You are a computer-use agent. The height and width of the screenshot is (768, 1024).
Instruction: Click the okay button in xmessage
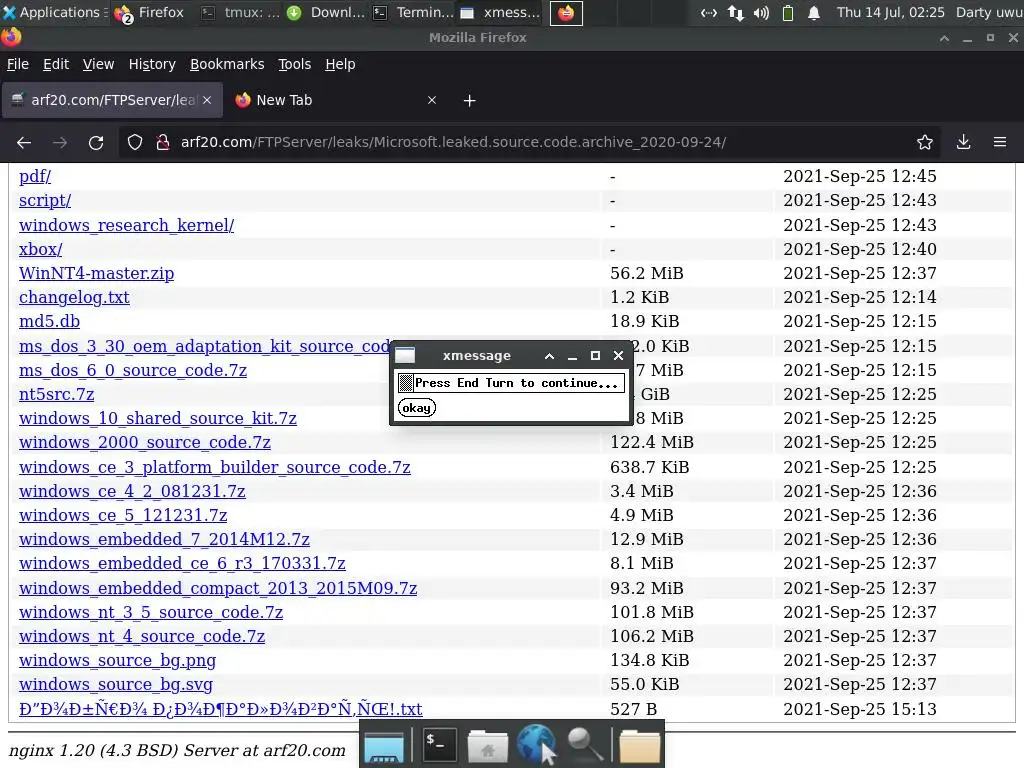[417, 408]
